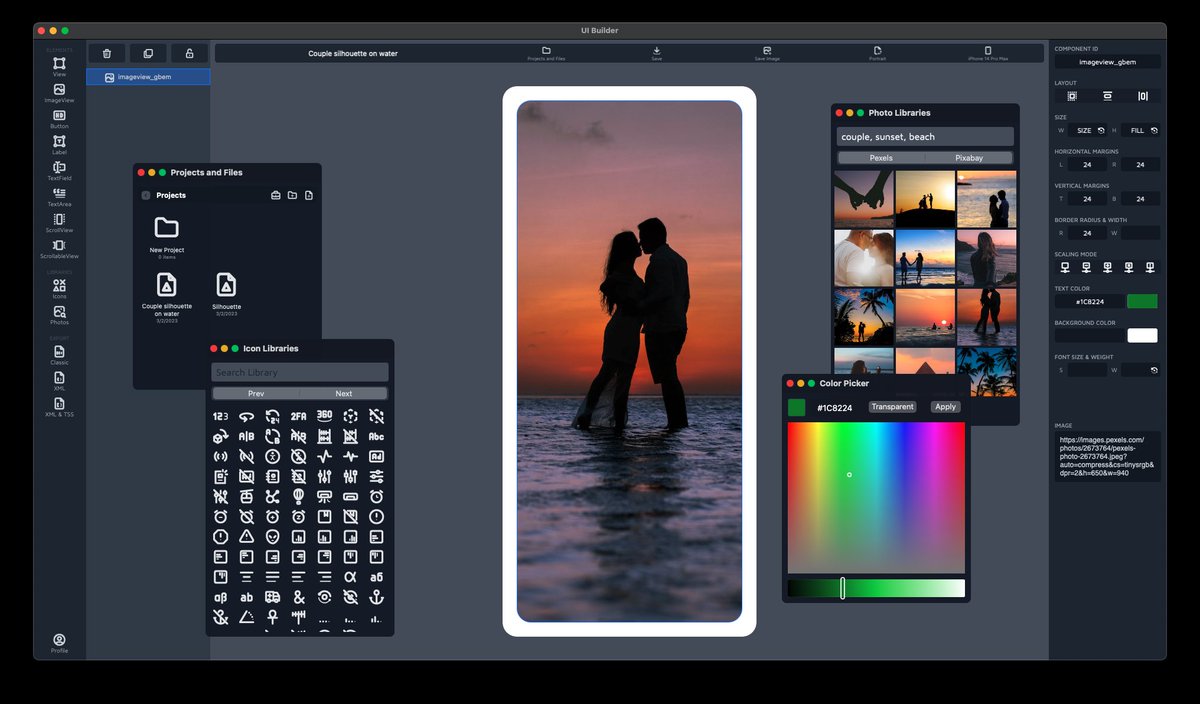This screenshot has width=1200, height=704.
Task: Reset the width SIZE value
Action: pyautogui.click(x=1101, y=130)
